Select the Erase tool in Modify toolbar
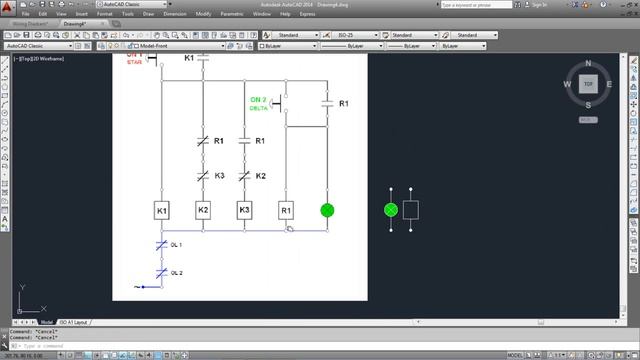The height and width of the screenshot is (360, 640). pyautogui.click(x=633, y=60)
